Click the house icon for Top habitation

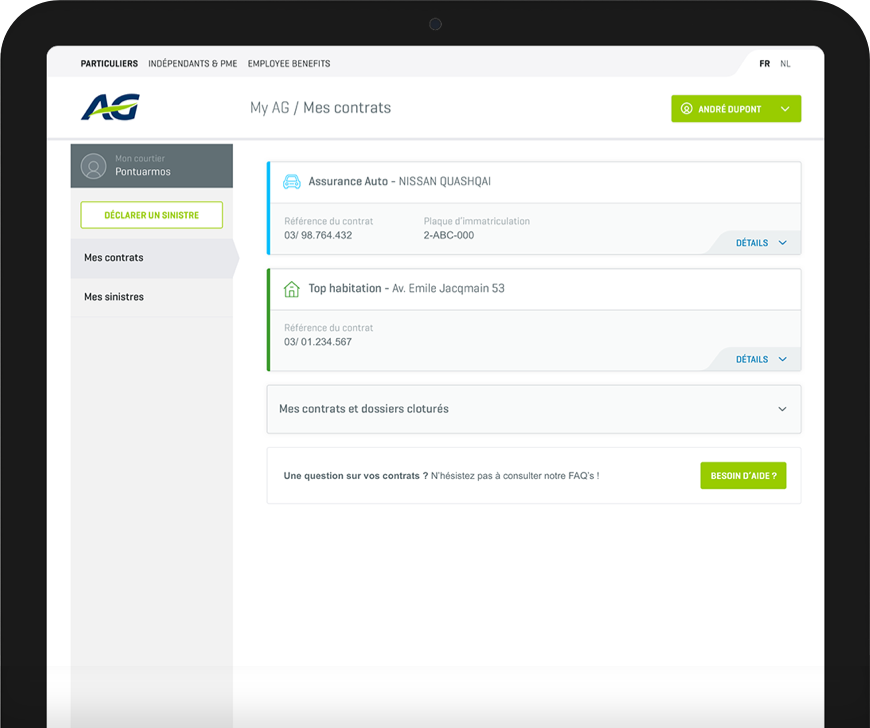pos(292,289)
